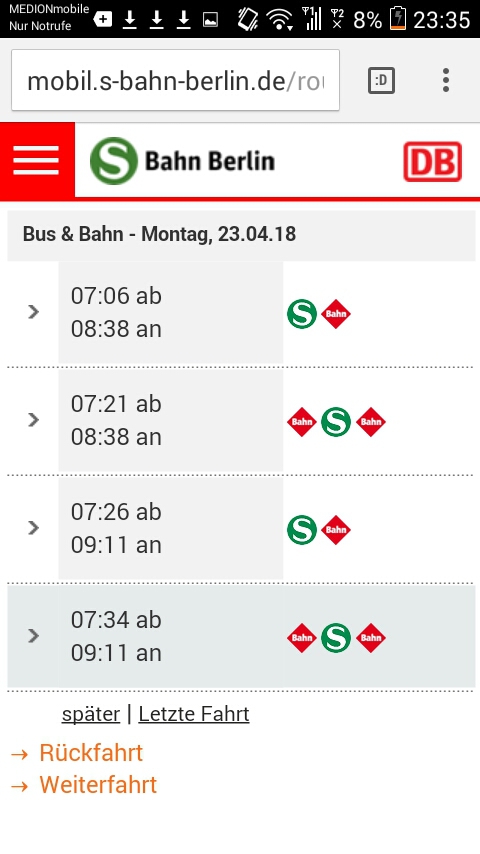Open the red hamburger menu
This screenshot has height=854, width=480.
coord(37,160)
